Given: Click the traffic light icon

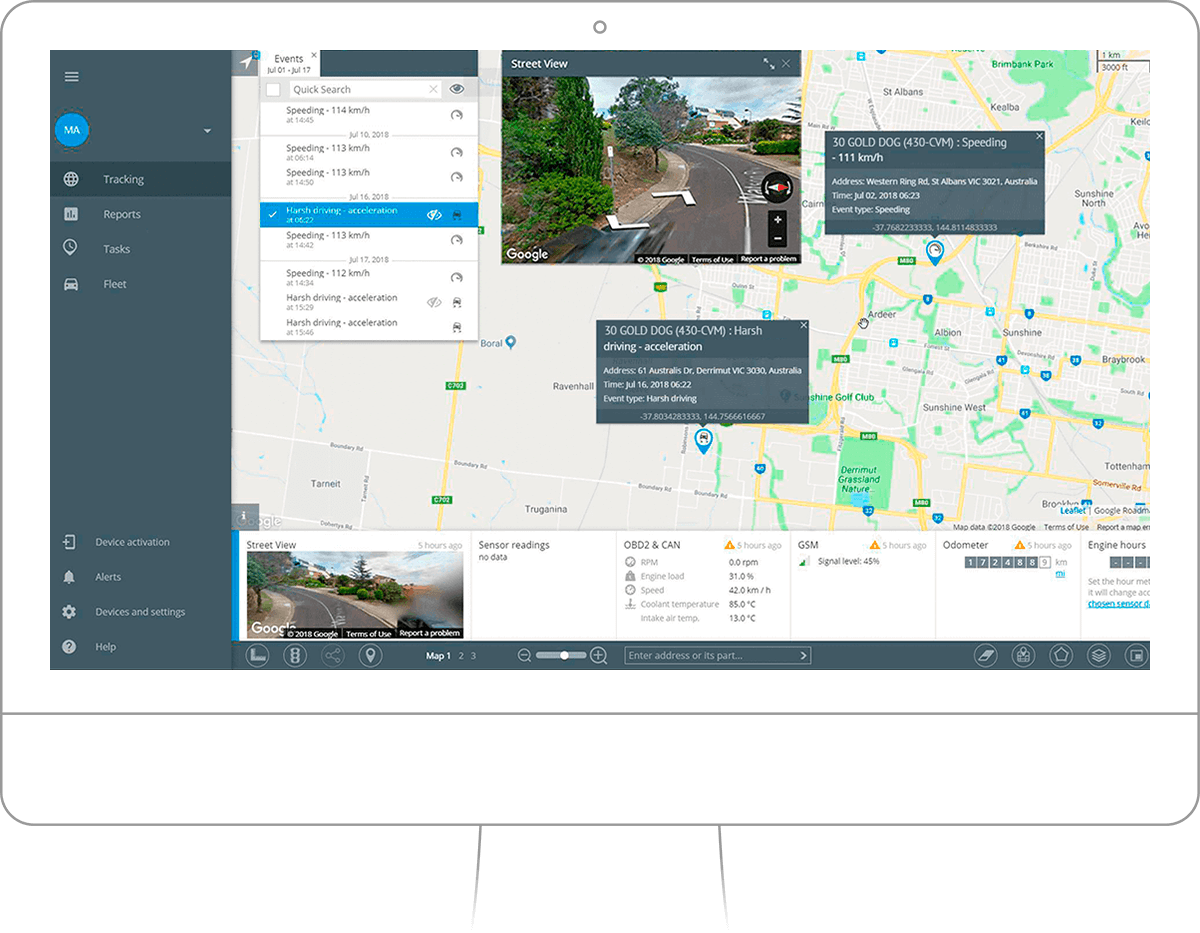Looking at the screenshot, I should point(295,656).
